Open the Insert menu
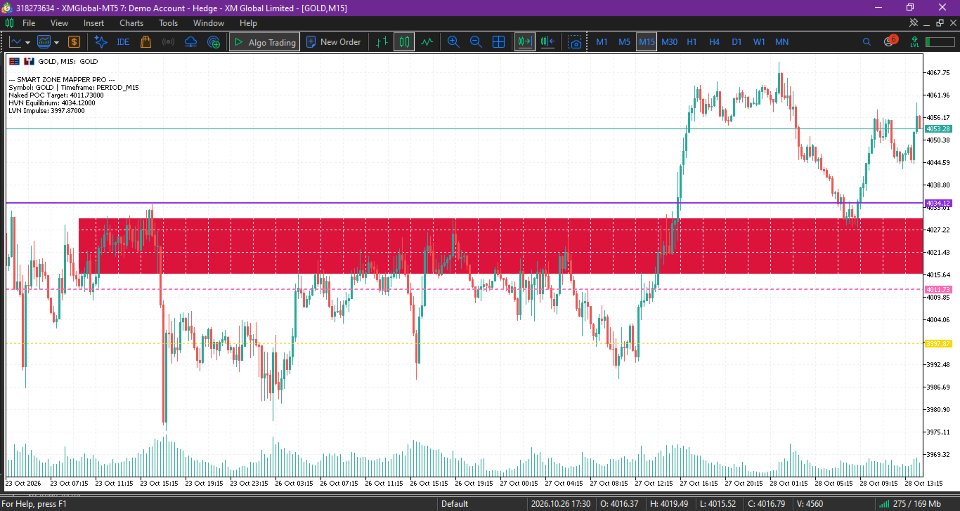Screen dimensions: 960x511 tap(94, 23)
